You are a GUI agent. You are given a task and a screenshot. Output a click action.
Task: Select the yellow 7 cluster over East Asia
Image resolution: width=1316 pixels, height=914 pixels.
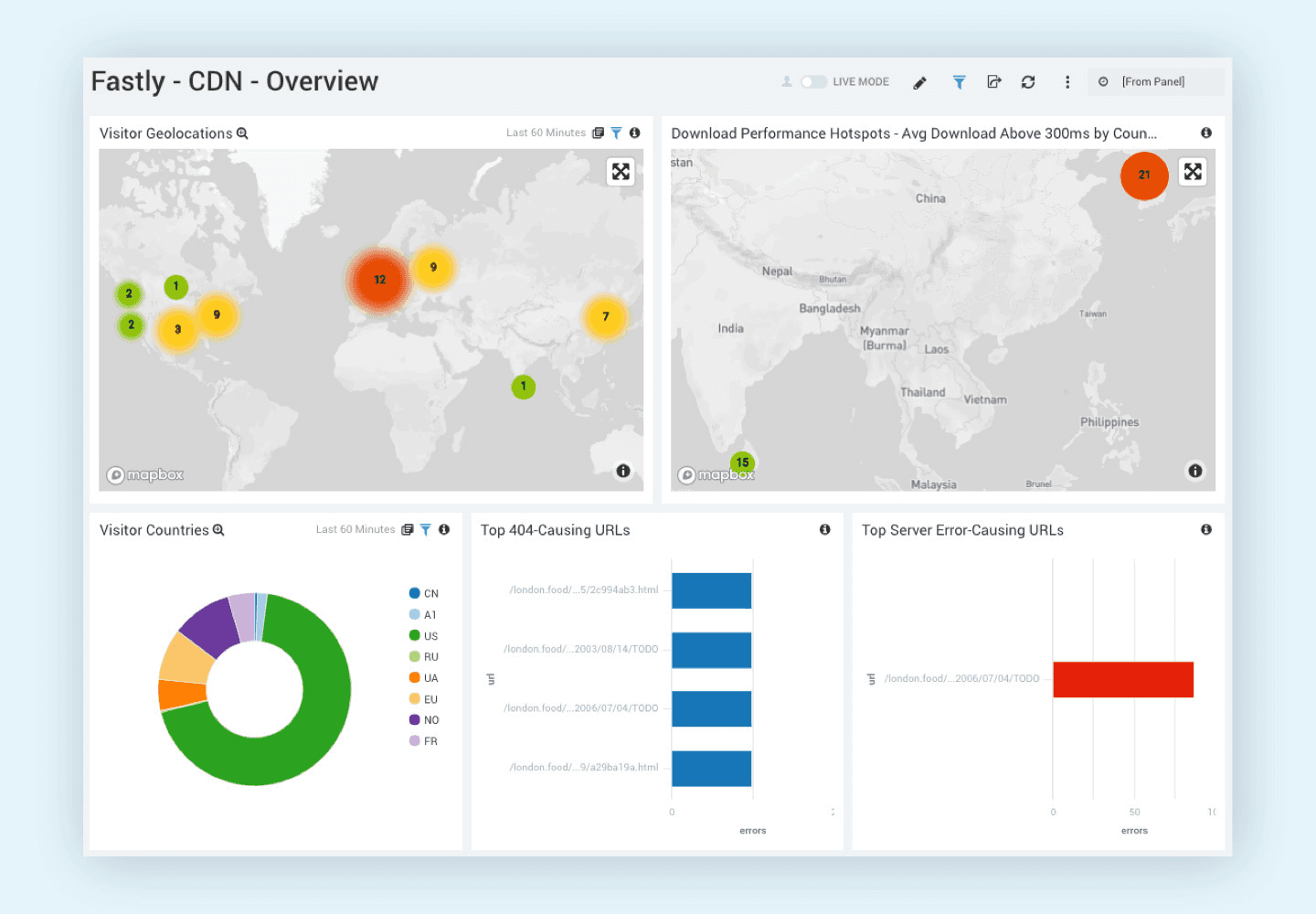pos(605,317)
